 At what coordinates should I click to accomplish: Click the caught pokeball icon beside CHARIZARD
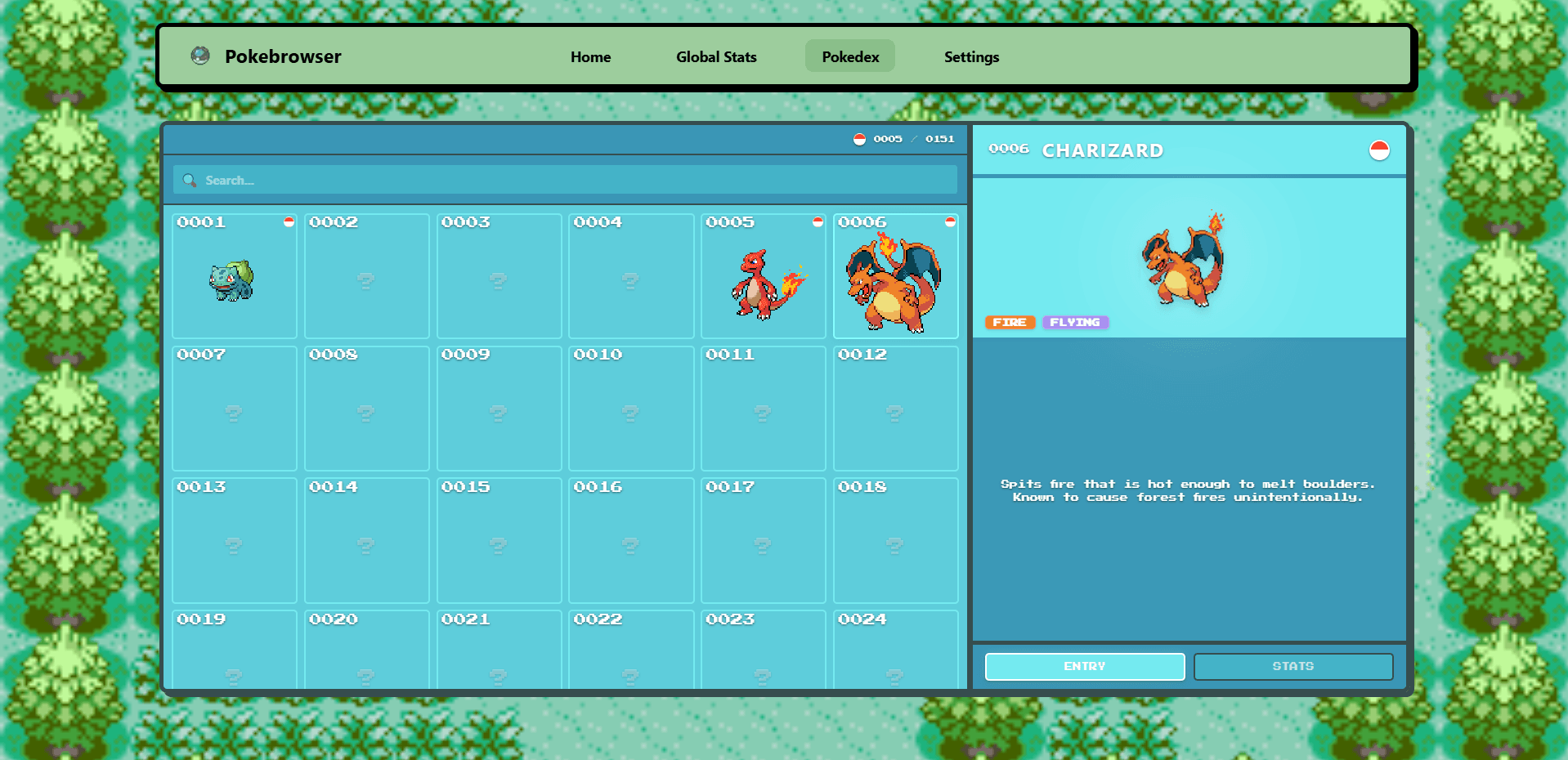[1379, 150]
